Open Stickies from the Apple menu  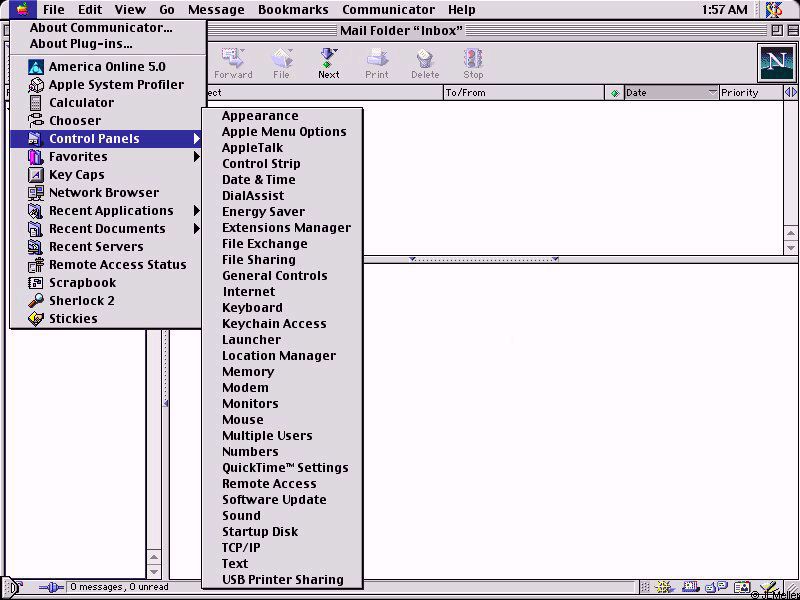point(73,318)
